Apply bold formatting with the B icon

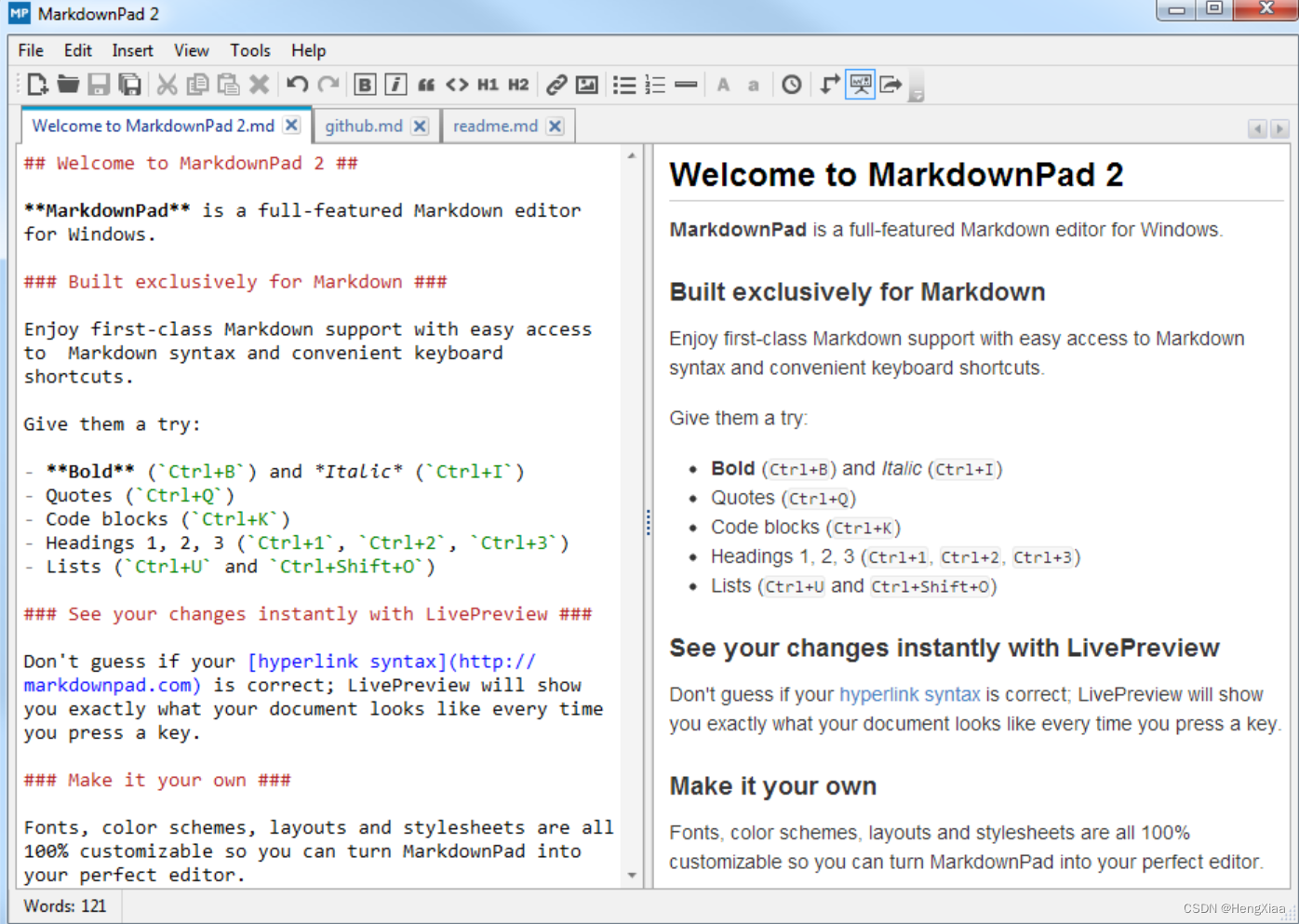click(x=365, y=85)
